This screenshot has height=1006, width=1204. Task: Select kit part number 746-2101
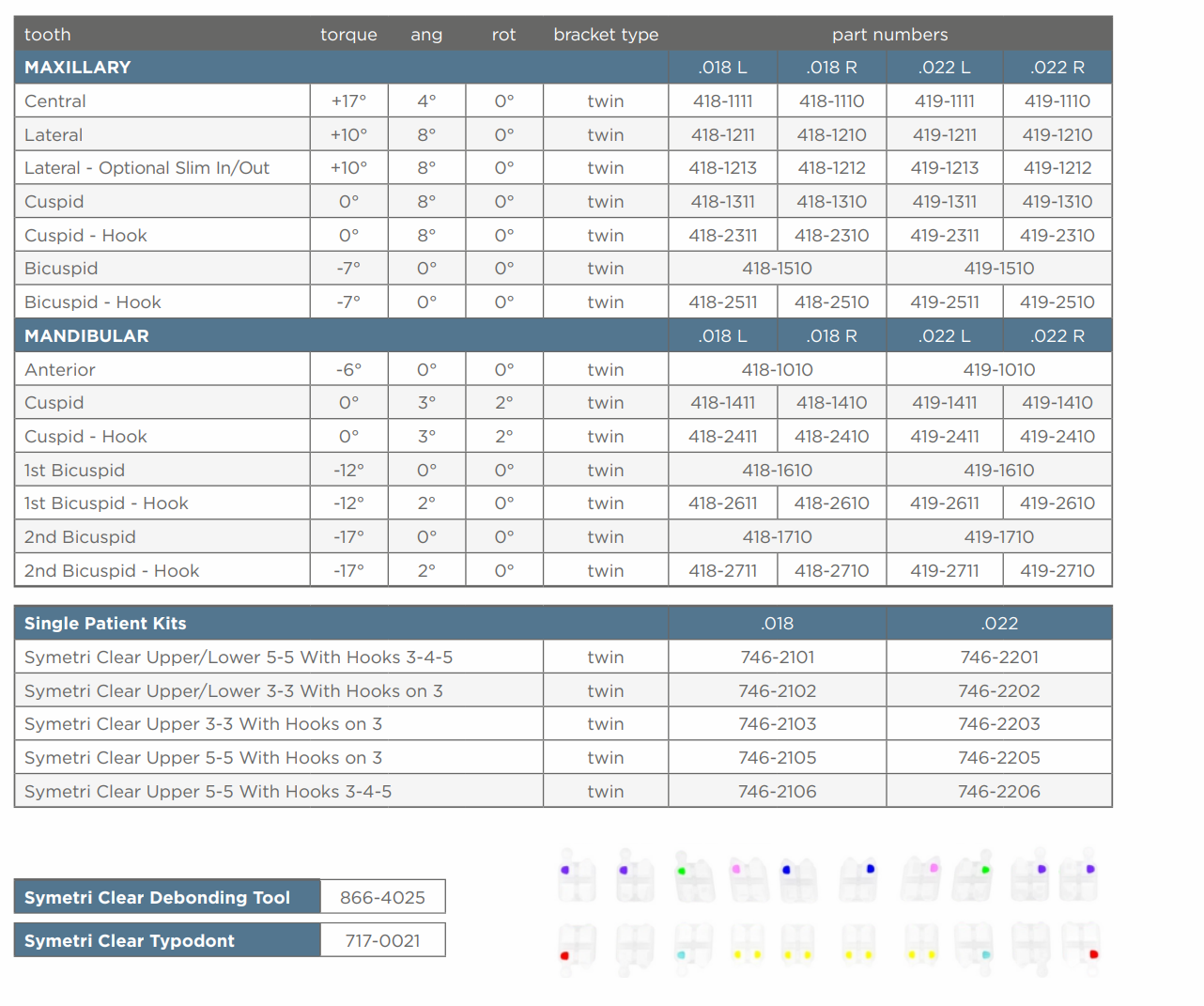(777, 658)
